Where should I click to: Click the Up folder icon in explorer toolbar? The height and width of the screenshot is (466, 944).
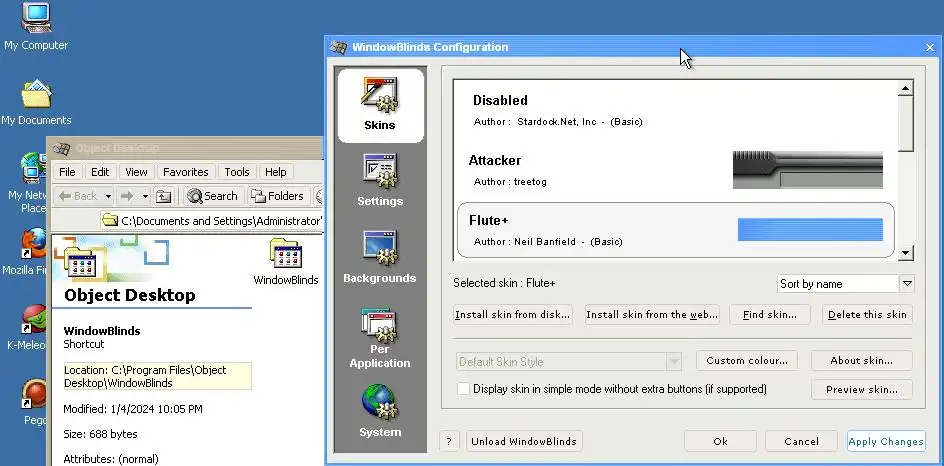click(x=163, y=196)
